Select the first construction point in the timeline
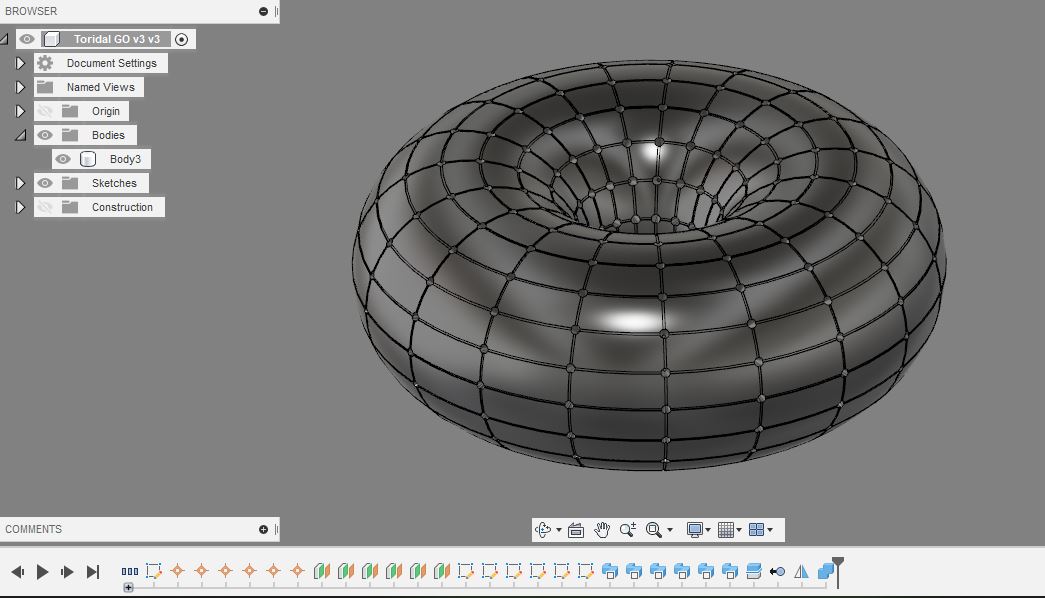 click(x=177, y=571)
